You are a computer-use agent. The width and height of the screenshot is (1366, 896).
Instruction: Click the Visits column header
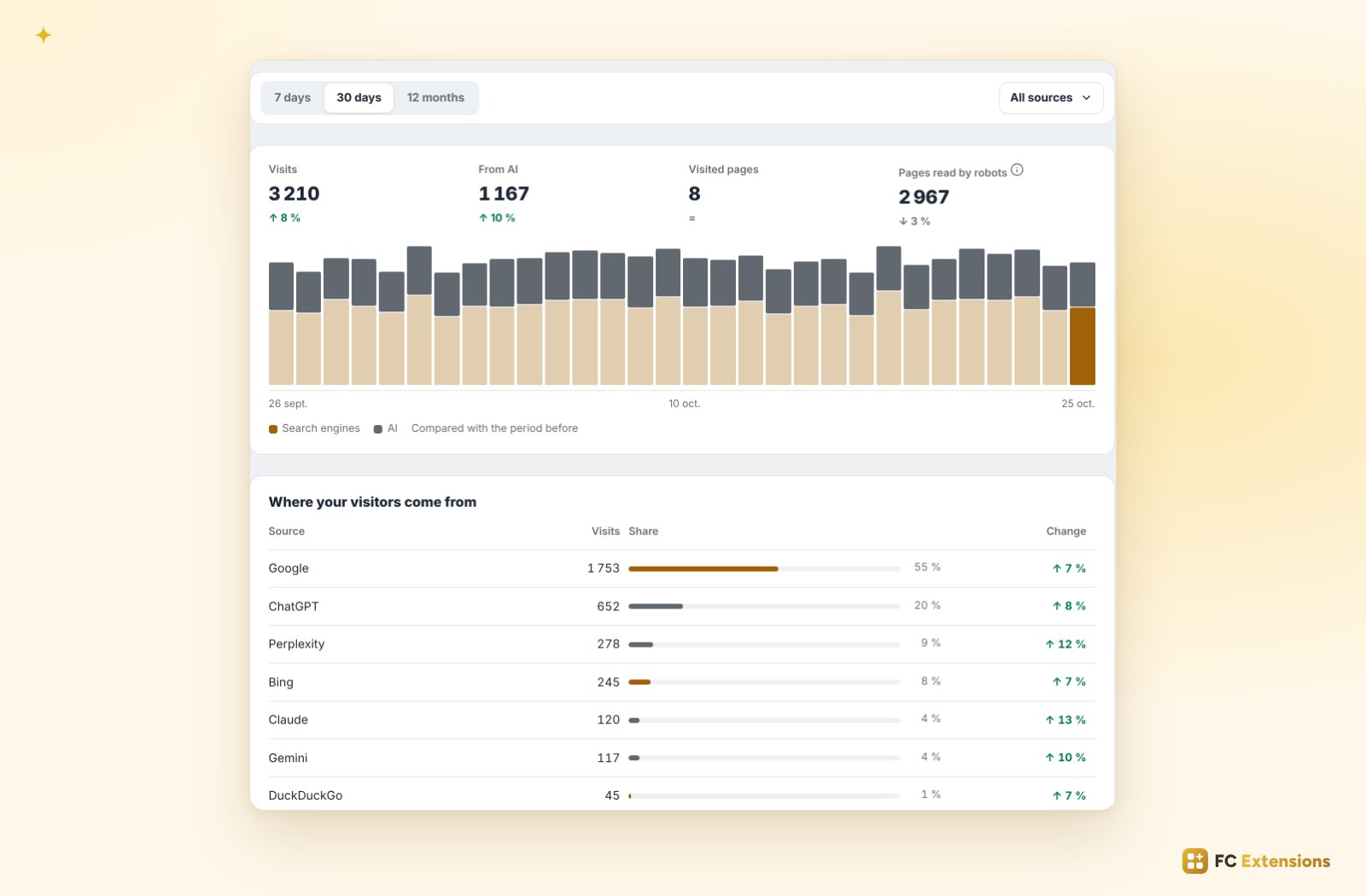(x=606, y=531)
